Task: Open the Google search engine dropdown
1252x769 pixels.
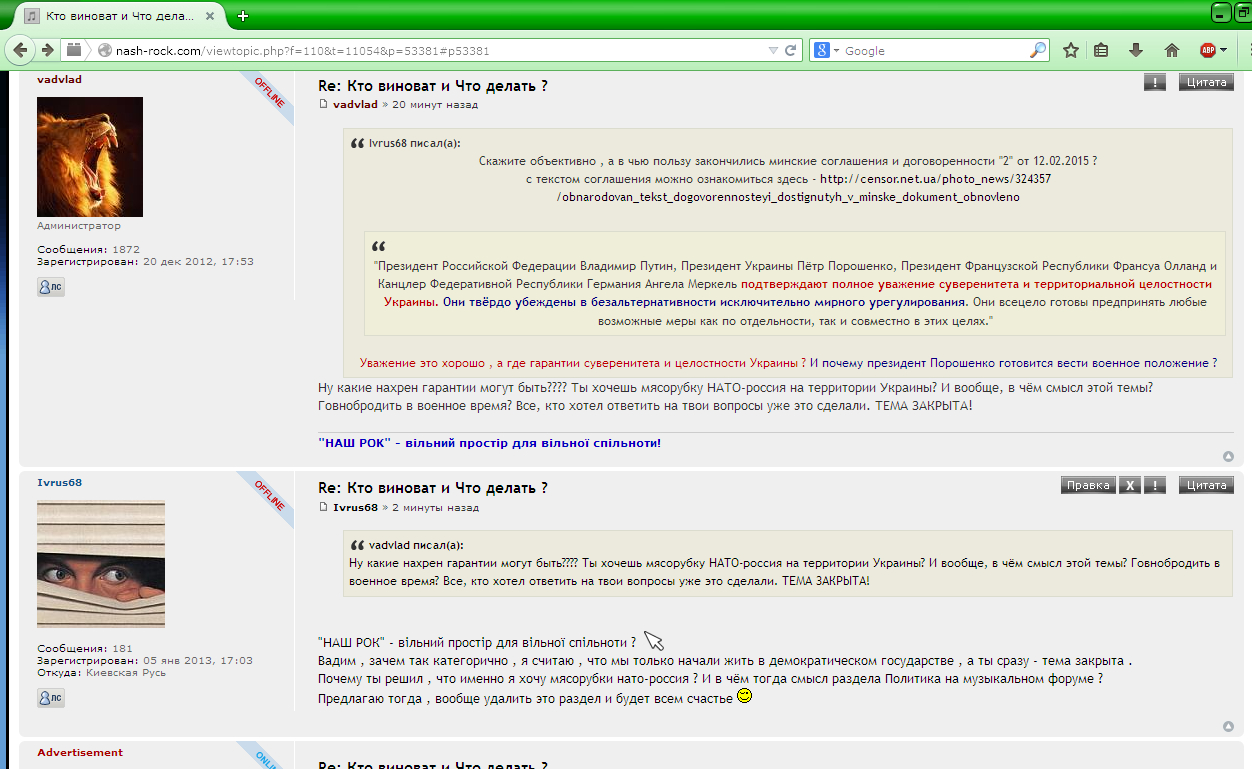Action: pos(826,50)
